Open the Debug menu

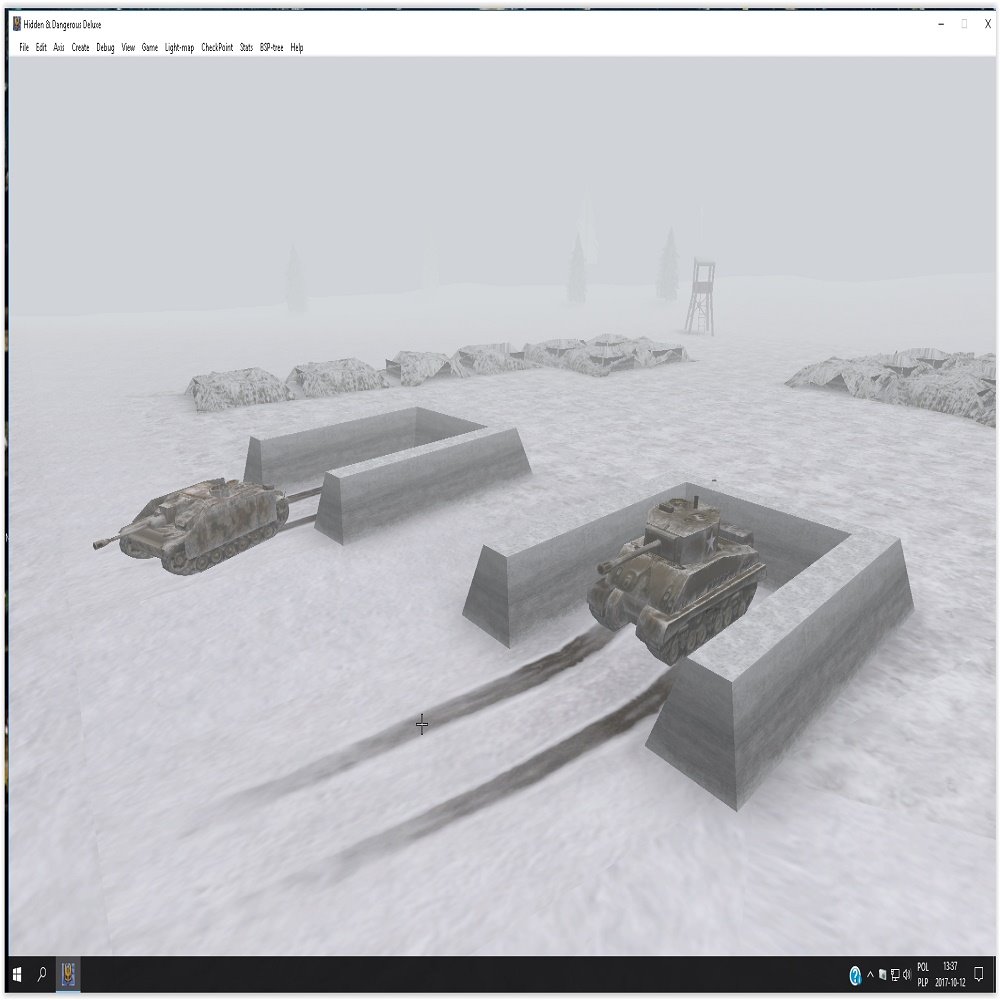(105, 47)
